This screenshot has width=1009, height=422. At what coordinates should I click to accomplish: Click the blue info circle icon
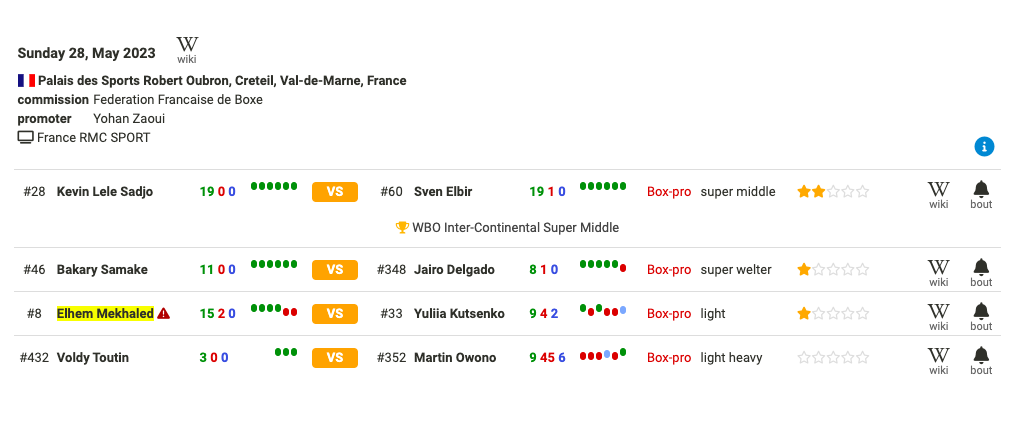click(984, 147)
